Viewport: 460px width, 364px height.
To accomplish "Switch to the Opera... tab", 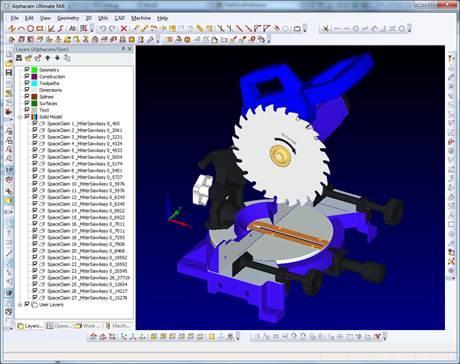I will pos(59,325).
